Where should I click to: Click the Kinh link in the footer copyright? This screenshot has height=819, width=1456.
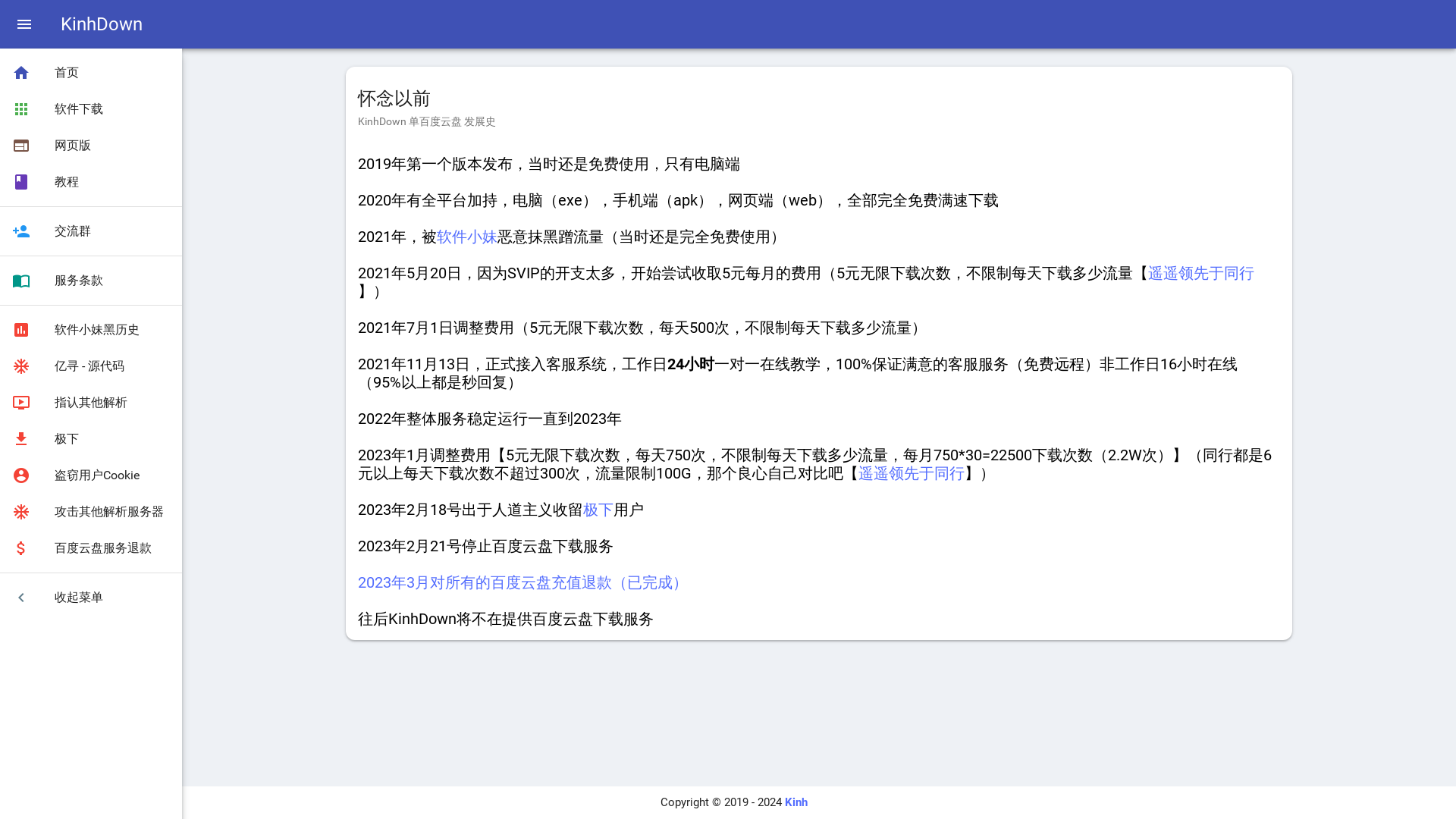pos(795,802)
